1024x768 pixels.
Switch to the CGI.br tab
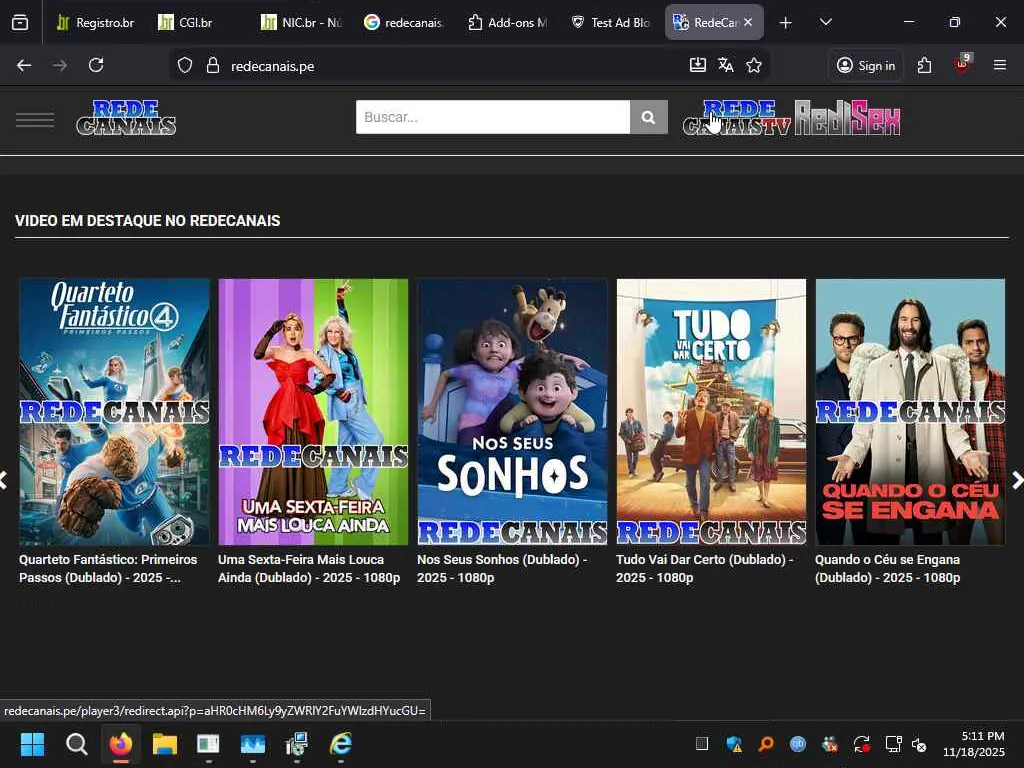(x=196, y=22)
